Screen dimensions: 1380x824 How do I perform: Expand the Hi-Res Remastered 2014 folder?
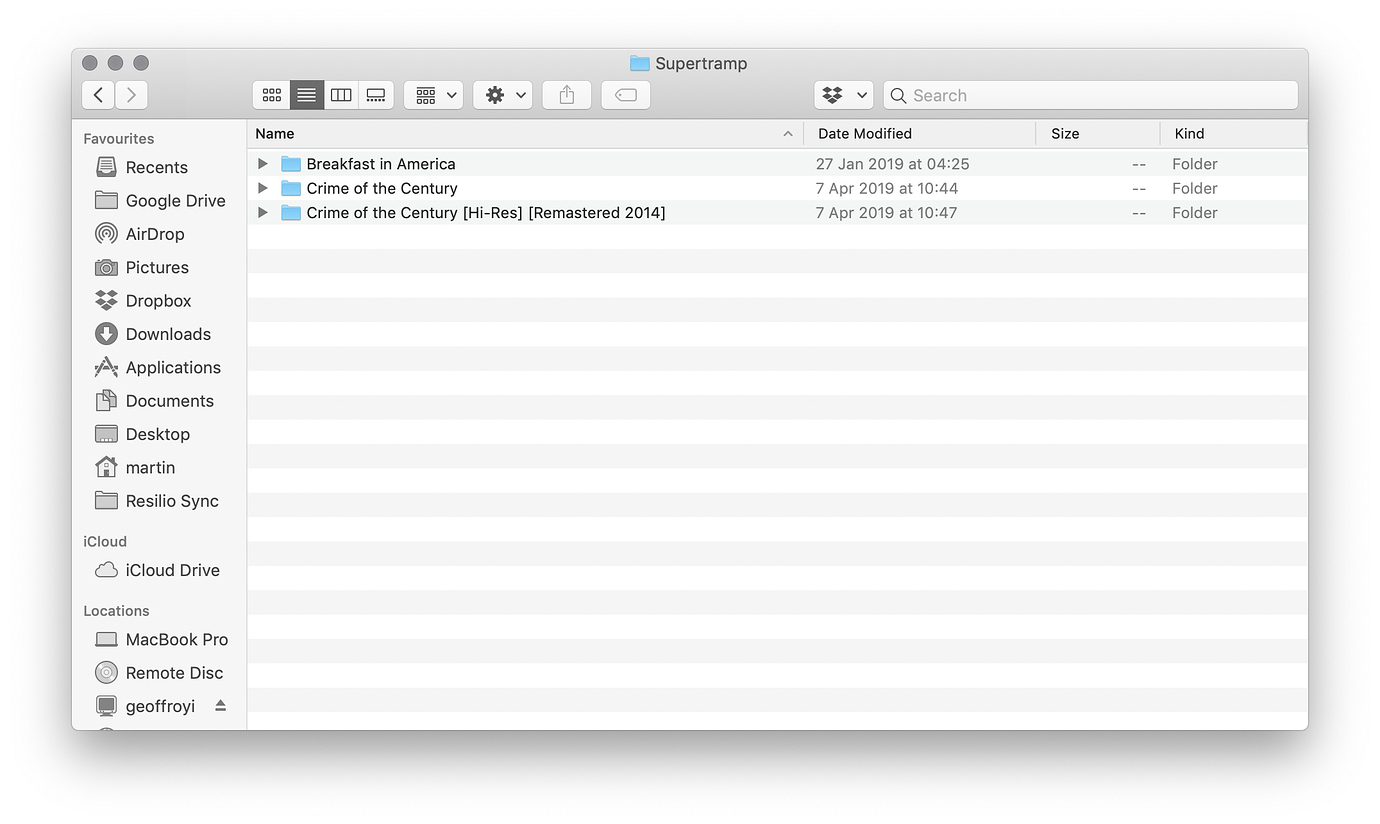pos(261,212)
